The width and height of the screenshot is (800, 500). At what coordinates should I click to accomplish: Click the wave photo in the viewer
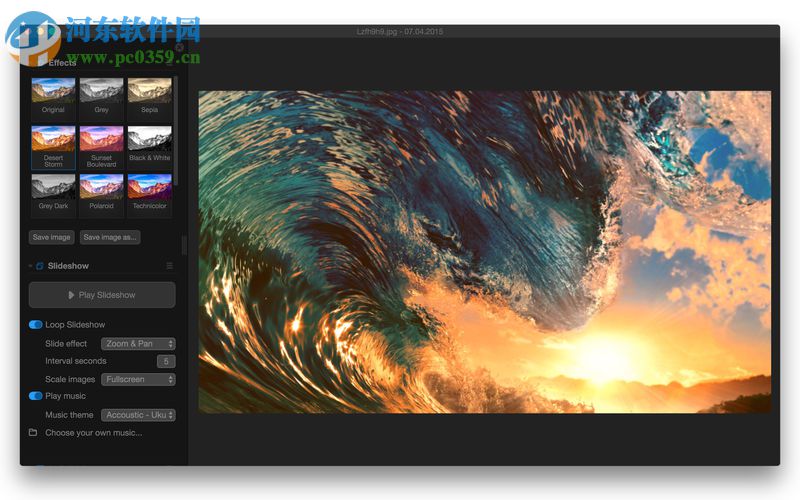485,252
